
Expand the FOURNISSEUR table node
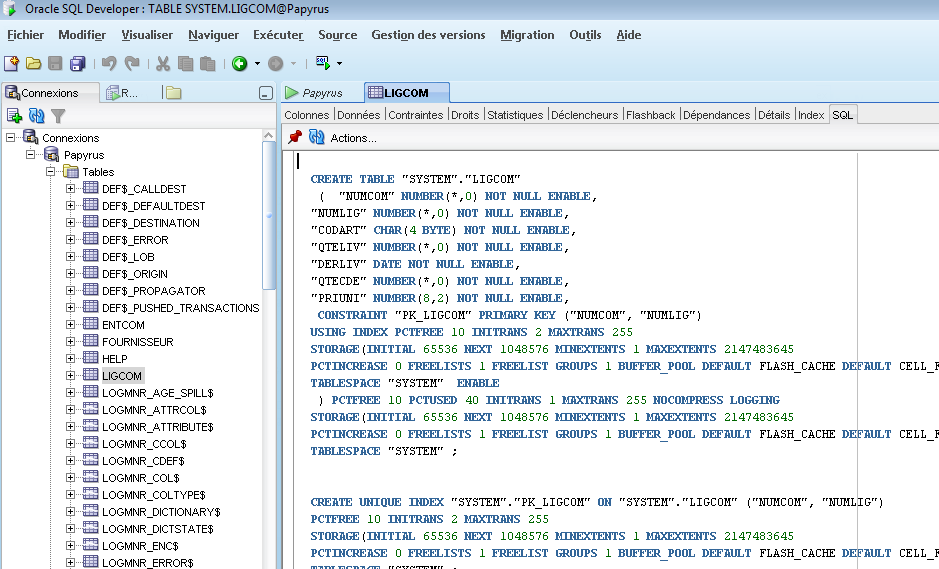tap(71, 342)
